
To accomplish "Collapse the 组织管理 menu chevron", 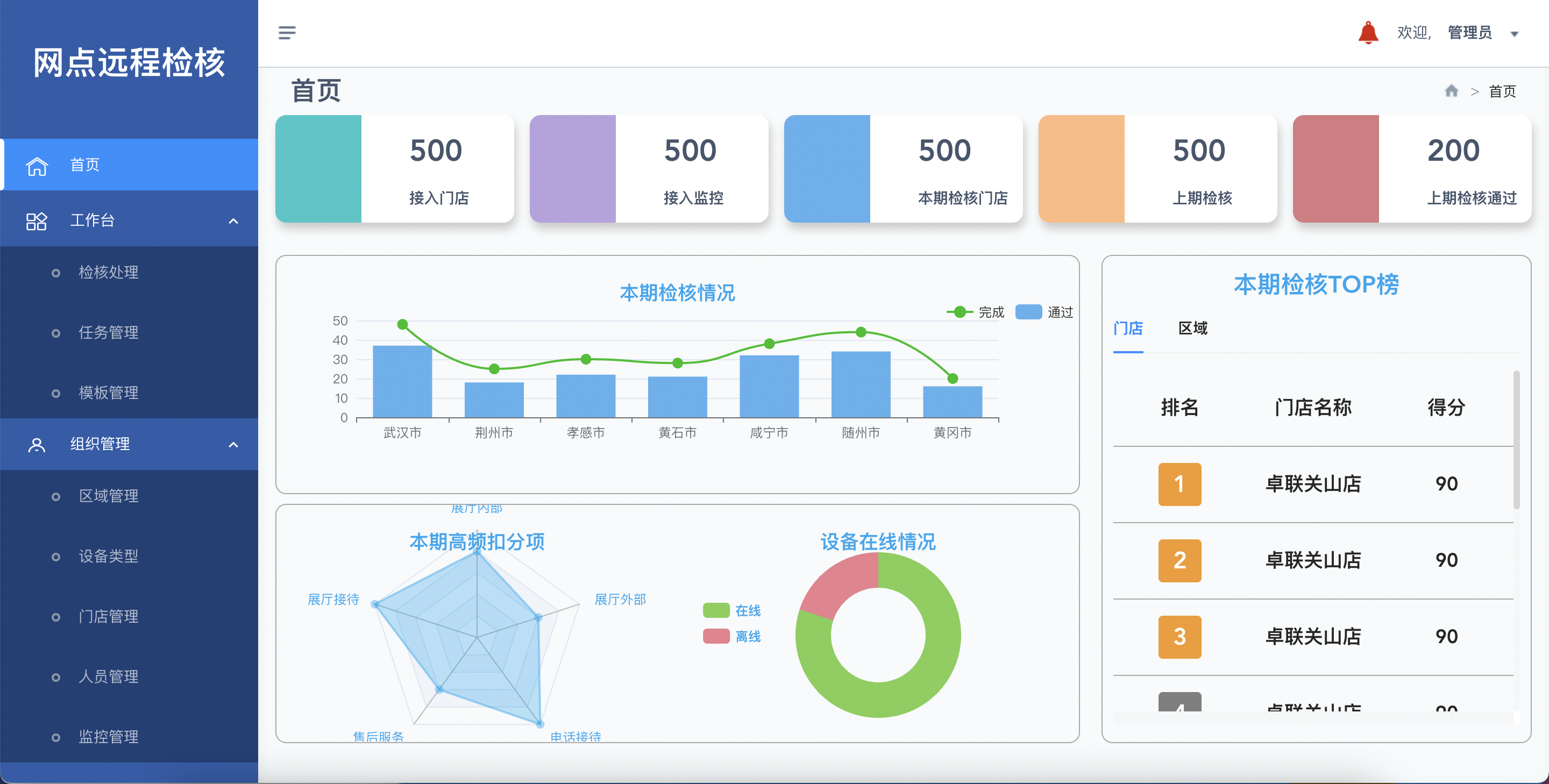I will (233, 444).
